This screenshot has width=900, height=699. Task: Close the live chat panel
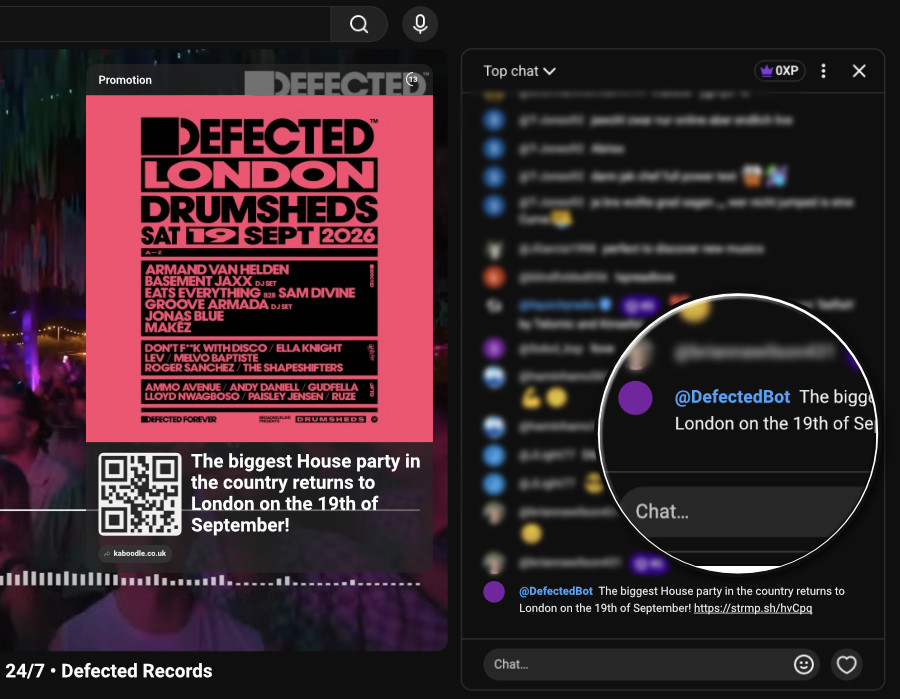(x=859, y=71)
